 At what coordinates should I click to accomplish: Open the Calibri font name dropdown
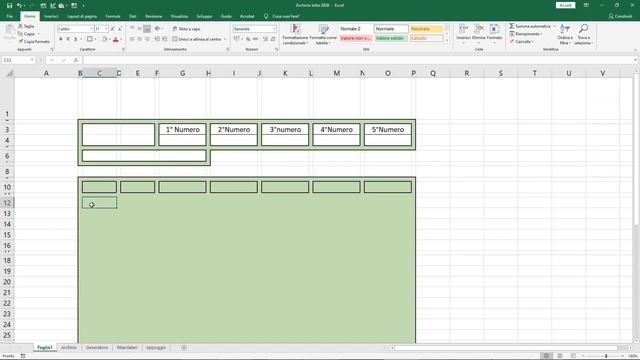91,29
